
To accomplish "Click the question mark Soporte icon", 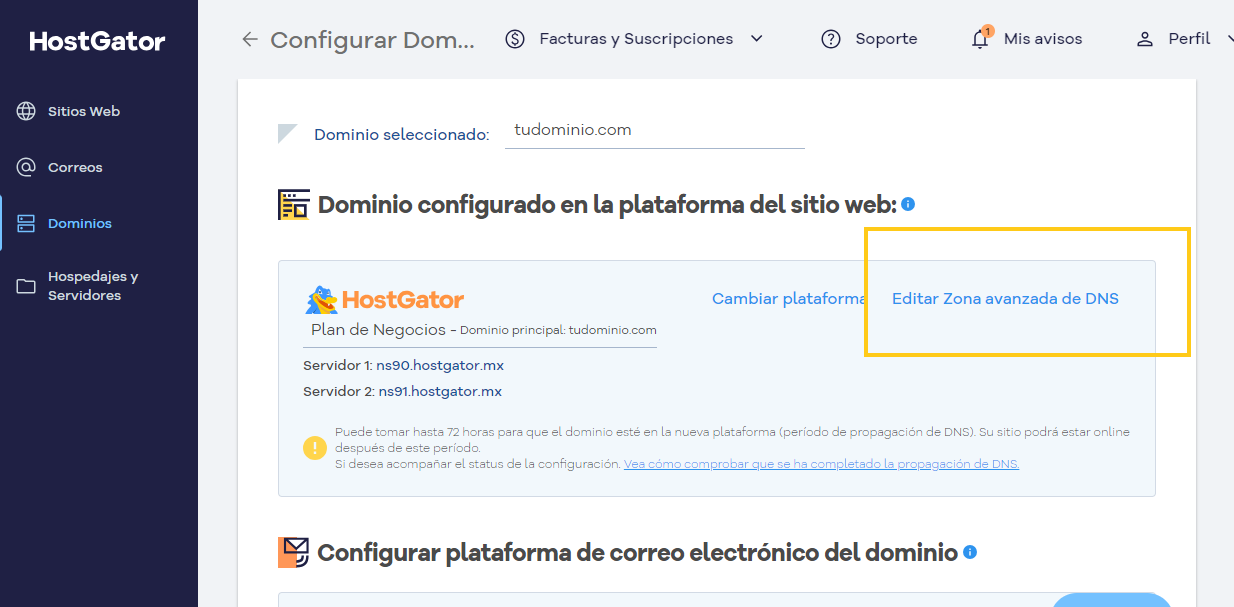I will point(831,39).
